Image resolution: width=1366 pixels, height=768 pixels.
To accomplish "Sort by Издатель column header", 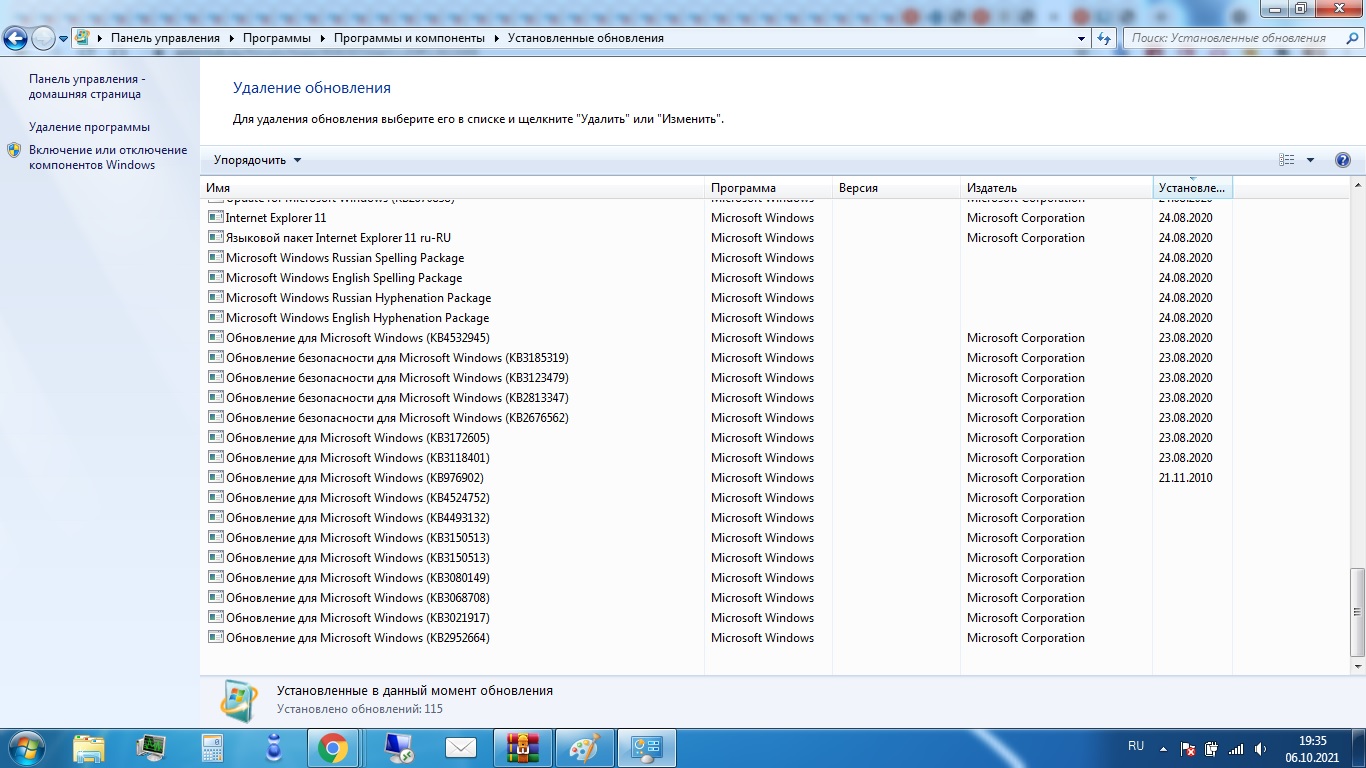I will (x=1055, y=188).
